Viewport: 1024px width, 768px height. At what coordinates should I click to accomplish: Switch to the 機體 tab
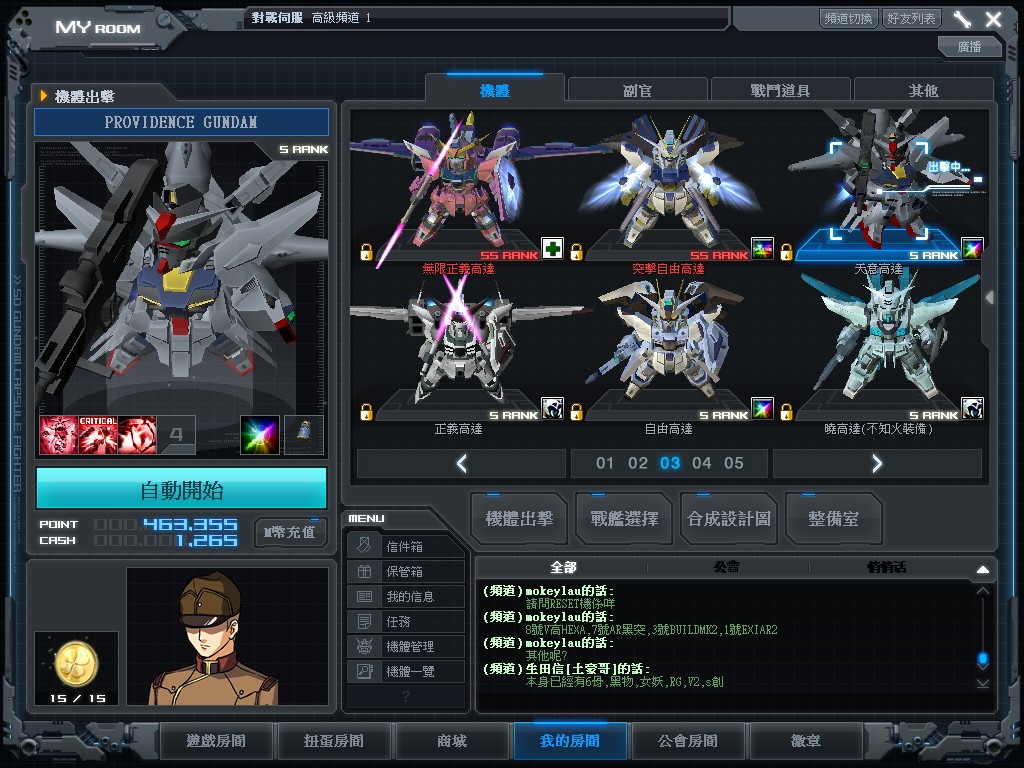coord(494,90)
